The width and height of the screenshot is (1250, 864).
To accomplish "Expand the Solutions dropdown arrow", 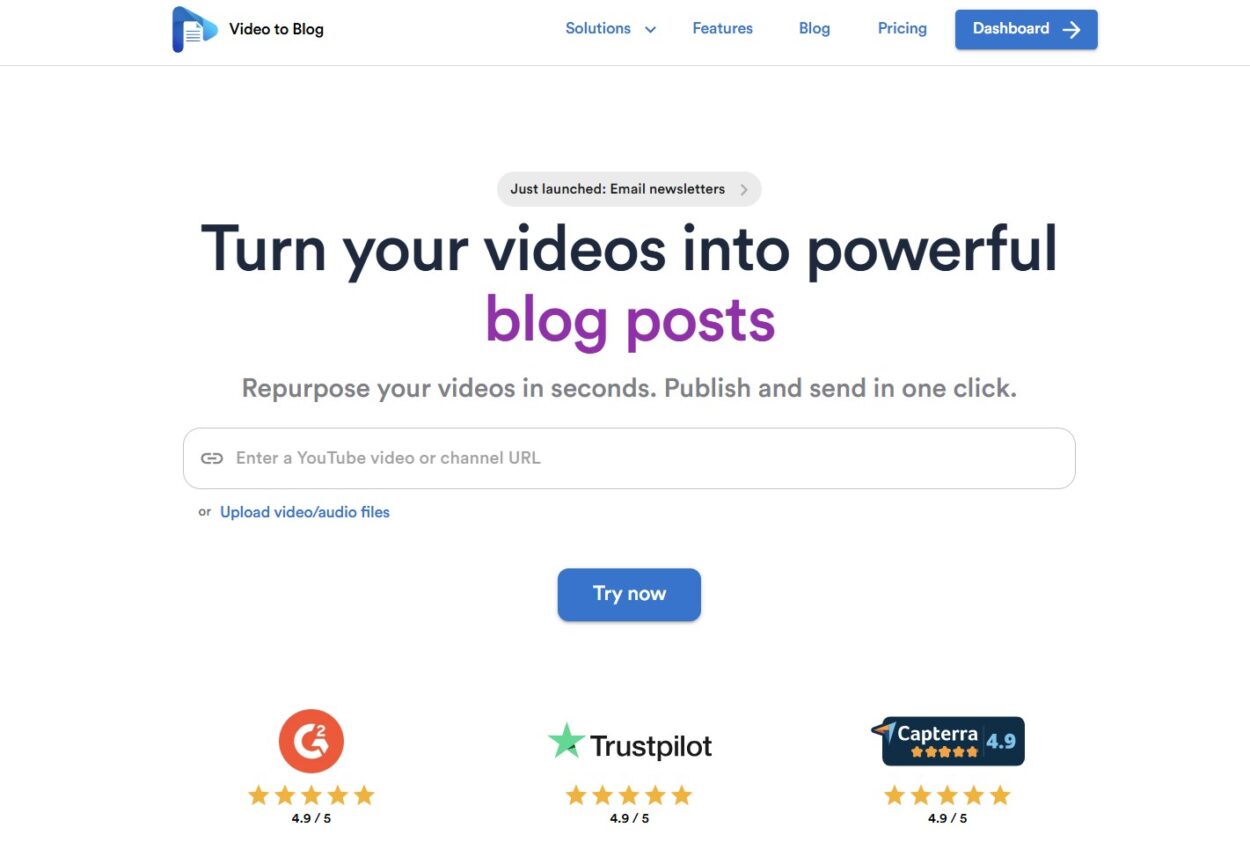I will pyautogui.click(x=650, y=29).
